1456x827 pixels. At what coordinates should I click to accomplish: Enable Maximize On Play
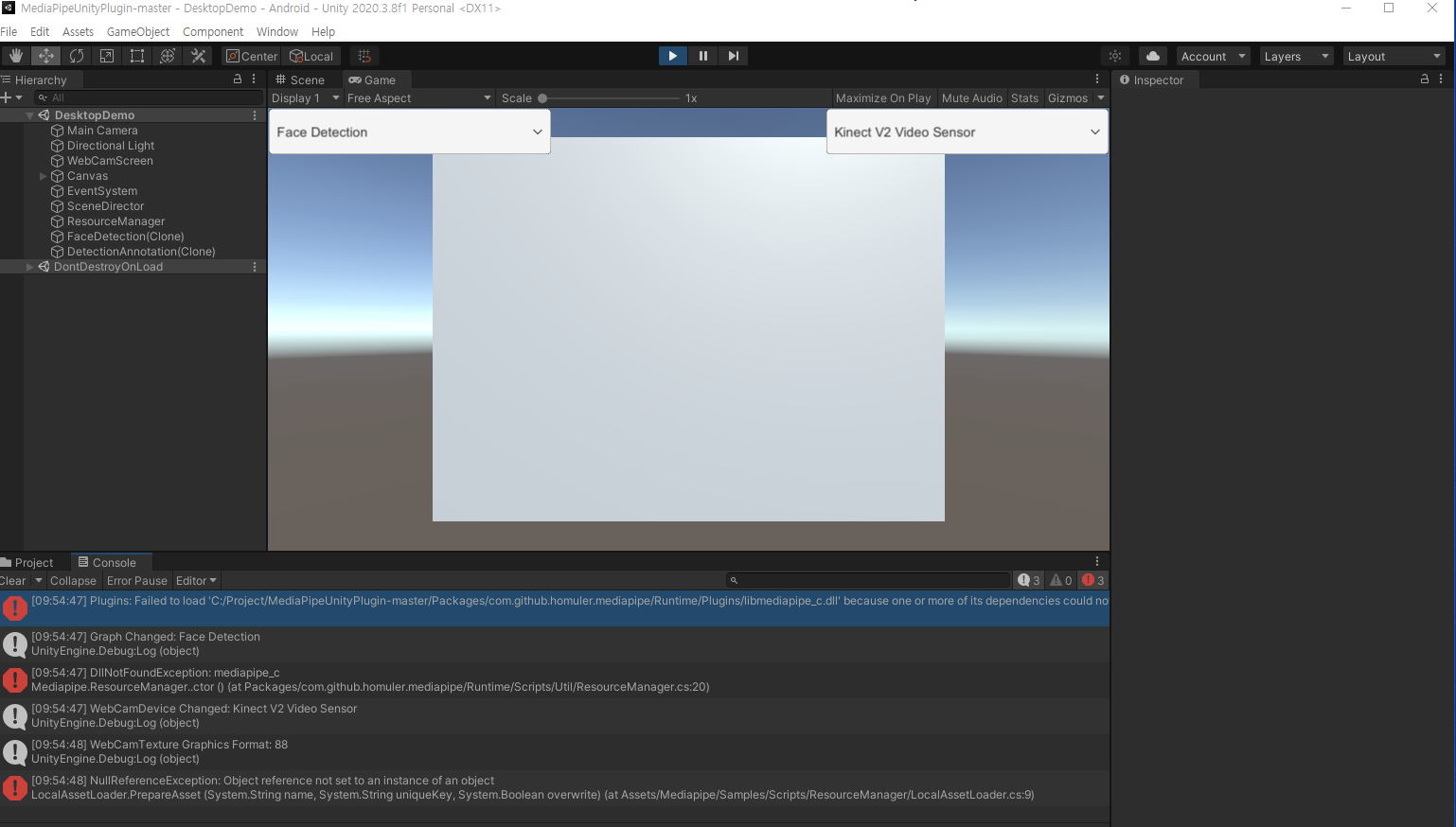coord(882,97)
